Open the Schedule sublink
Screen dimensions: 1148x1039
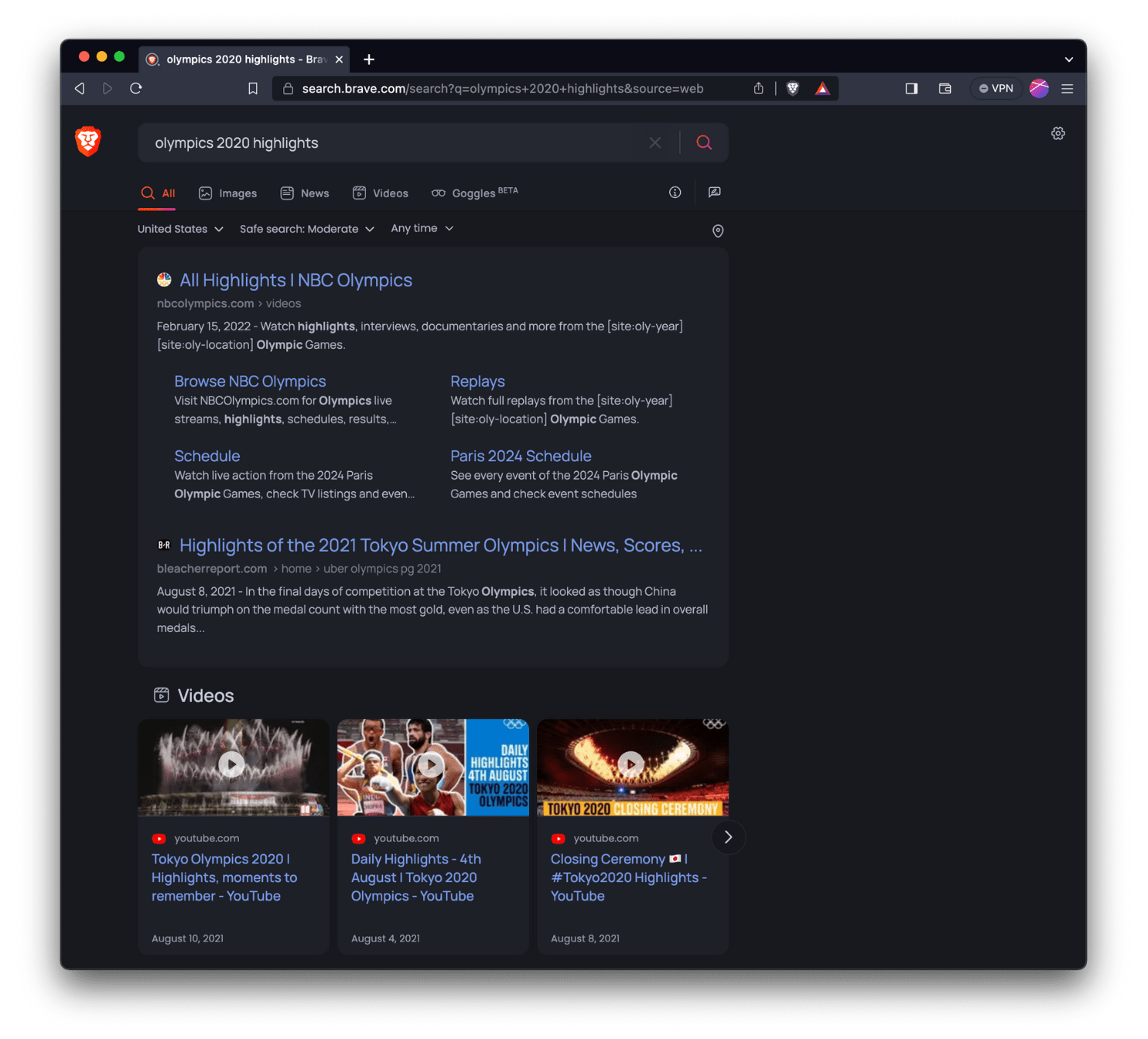tap(207, 456)
